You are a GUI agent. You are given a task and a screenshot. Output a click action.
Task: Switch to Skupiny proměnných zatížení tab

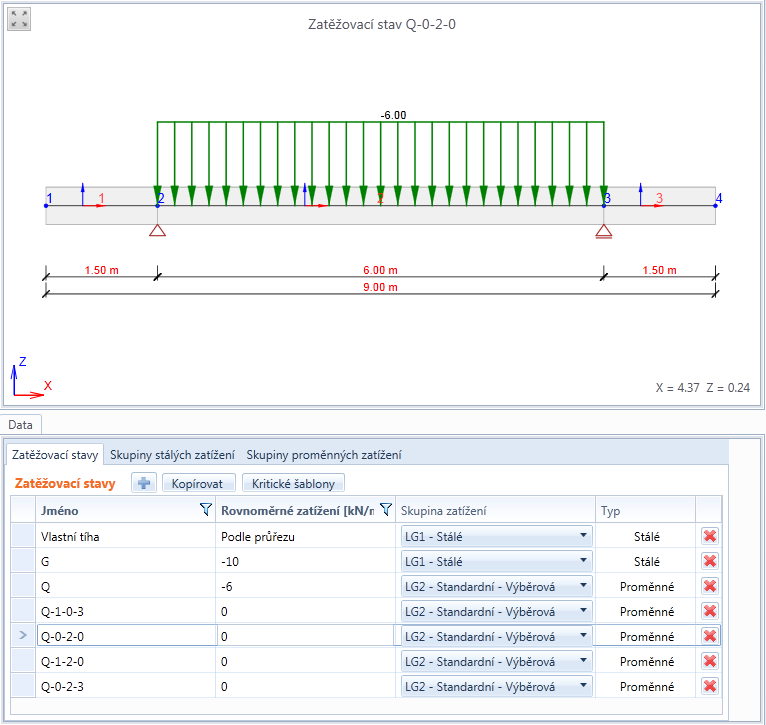[x=324, y=455]
